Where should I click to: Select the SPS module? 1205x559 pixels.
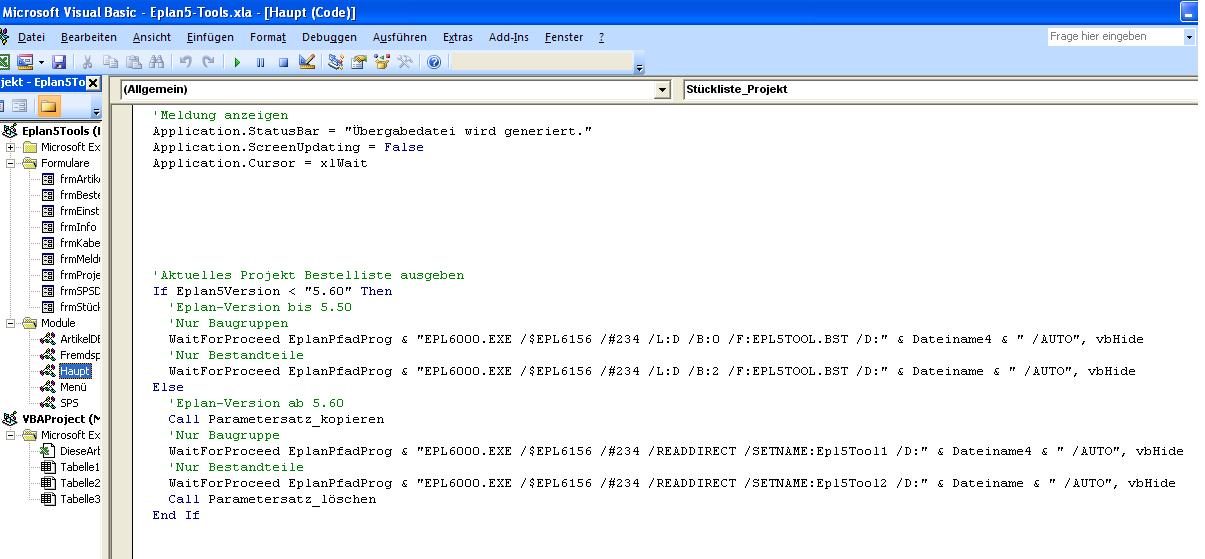tap(69, 403)
